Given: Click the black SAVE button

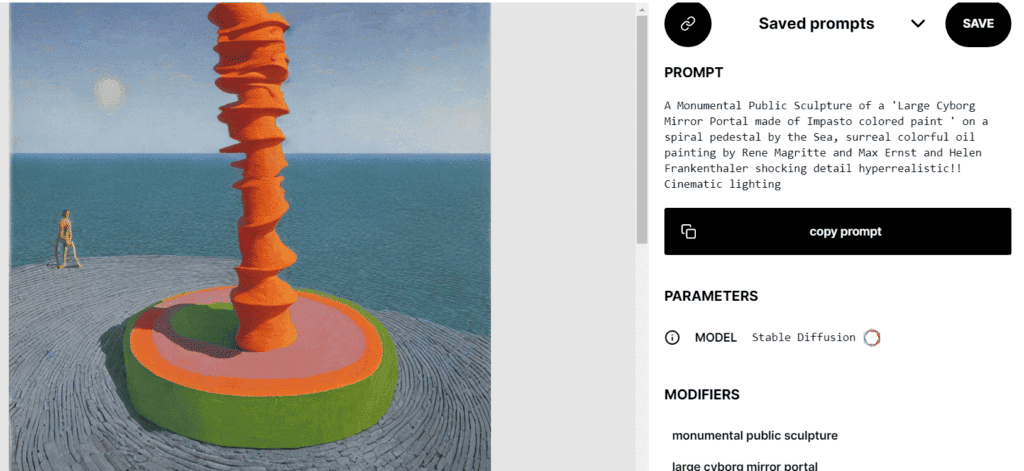Looking at the screenshot, I should 978,24.
